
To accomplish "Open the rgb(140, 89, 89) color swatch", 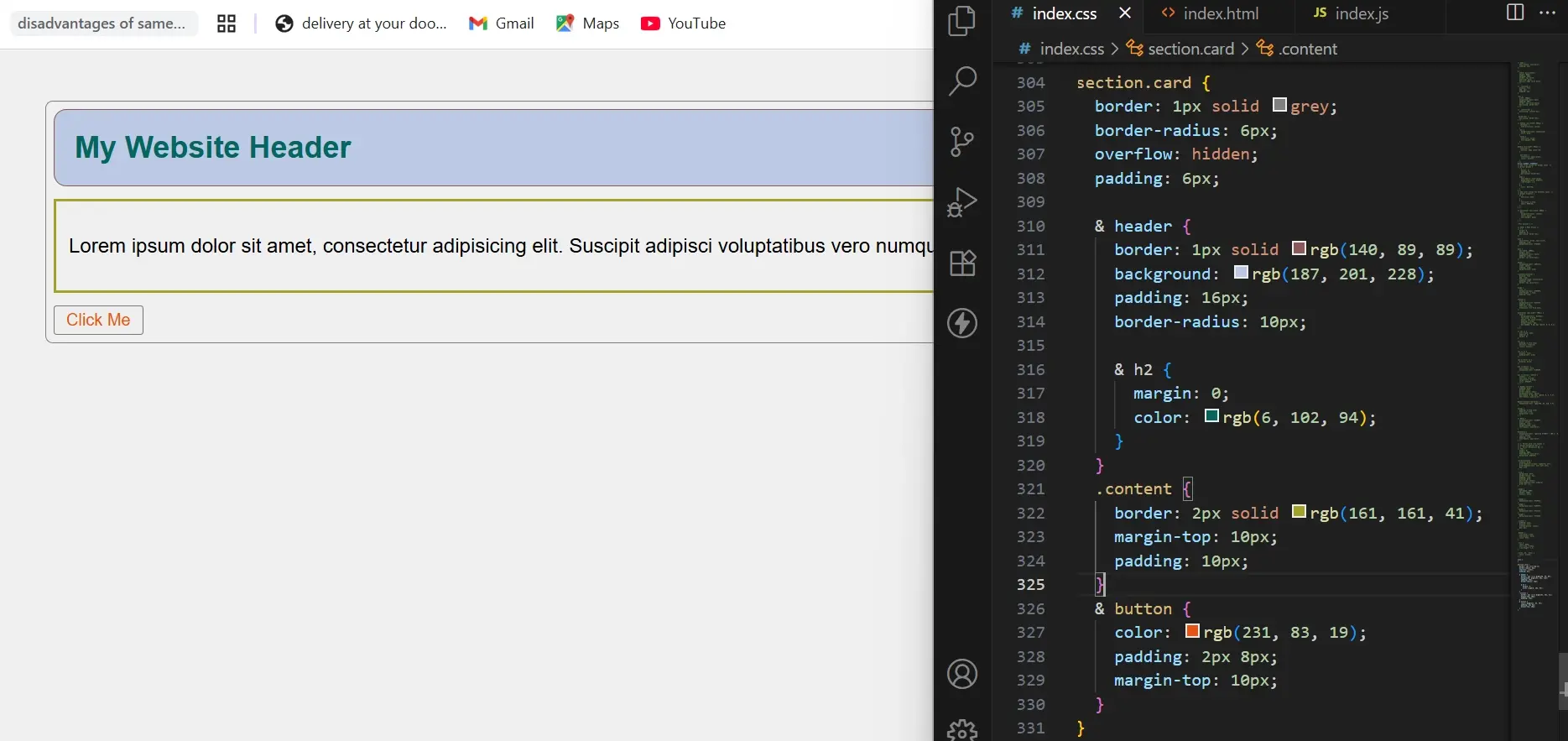I will tap(1300, 248).
